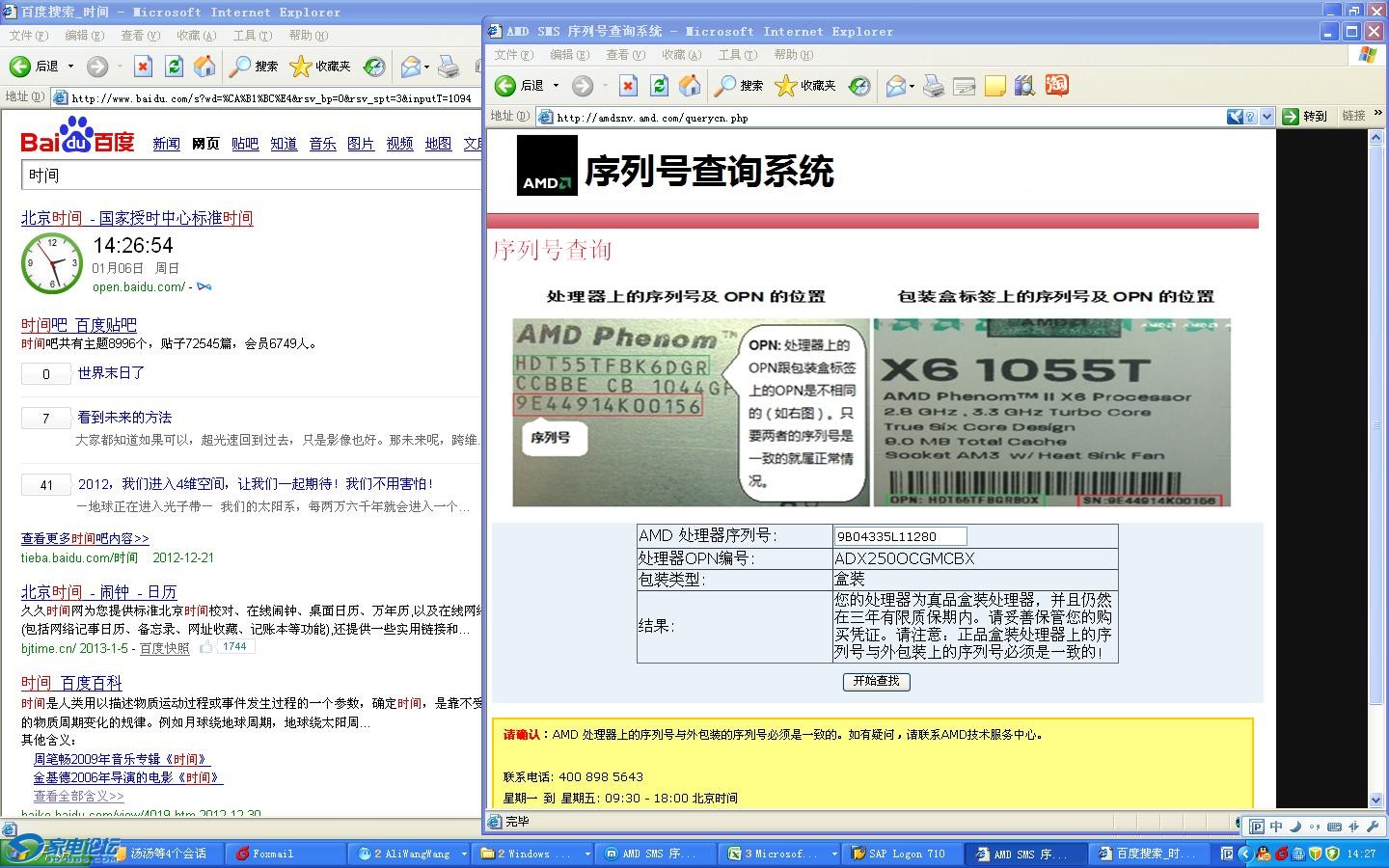The image size is (1389, 868).
Task: Stop loading in the Baidu search window
Action: tap(143, 66)
